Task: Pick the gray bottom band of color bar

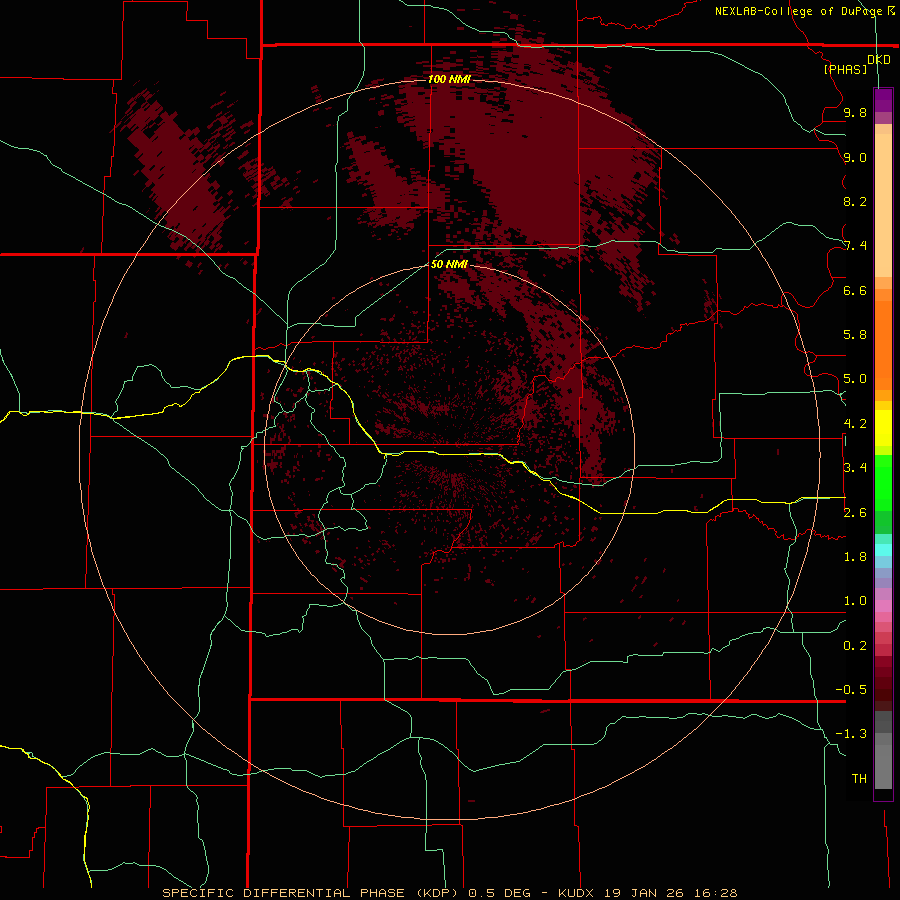Action: [883, 766]
